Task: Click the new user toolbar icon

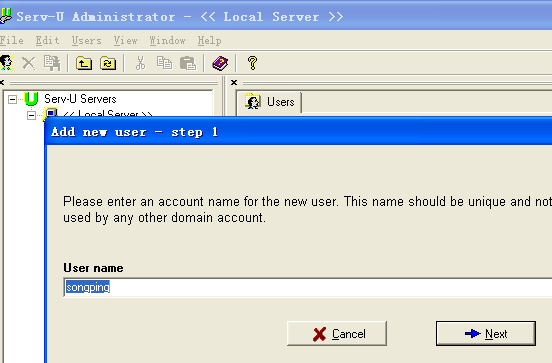Action: [6, 63]
